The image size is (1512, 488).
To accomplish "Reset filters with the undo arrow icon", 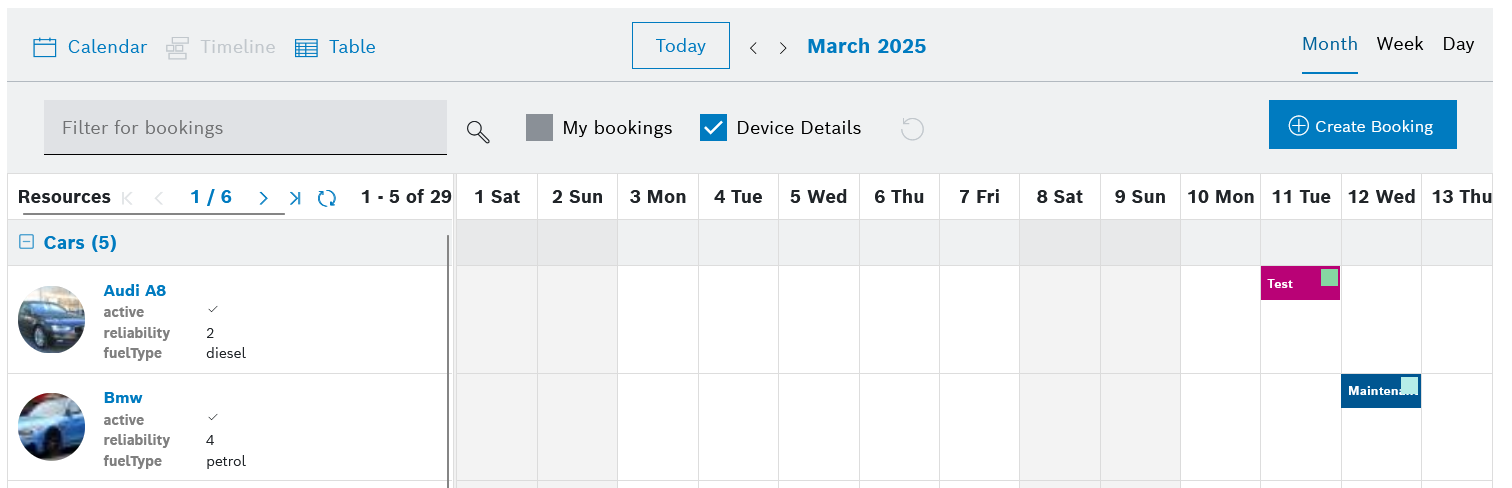I will click(912, 129).
